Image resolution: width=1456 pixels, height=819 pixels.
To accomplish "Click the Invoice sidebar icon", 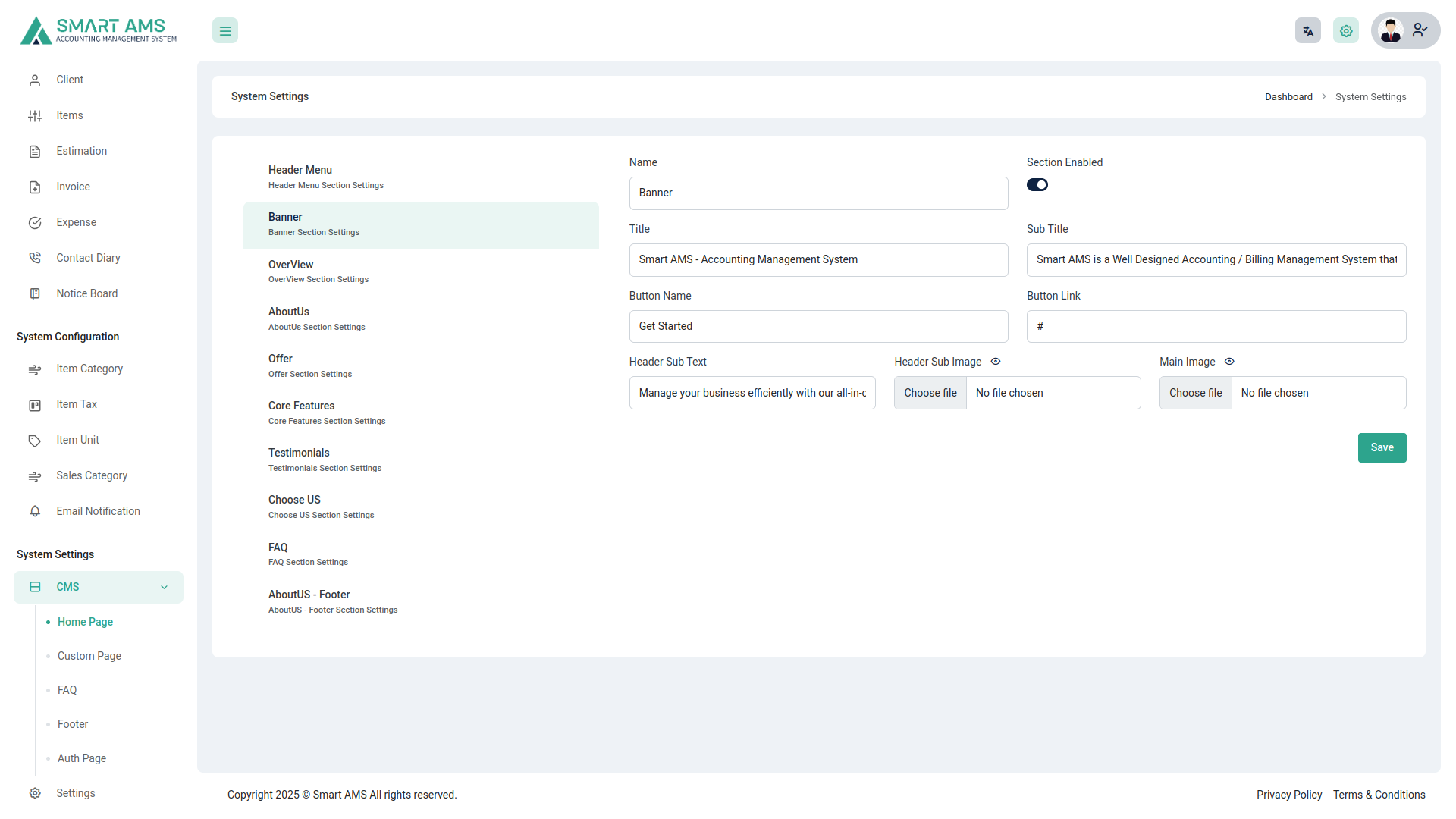I will 35,187.
